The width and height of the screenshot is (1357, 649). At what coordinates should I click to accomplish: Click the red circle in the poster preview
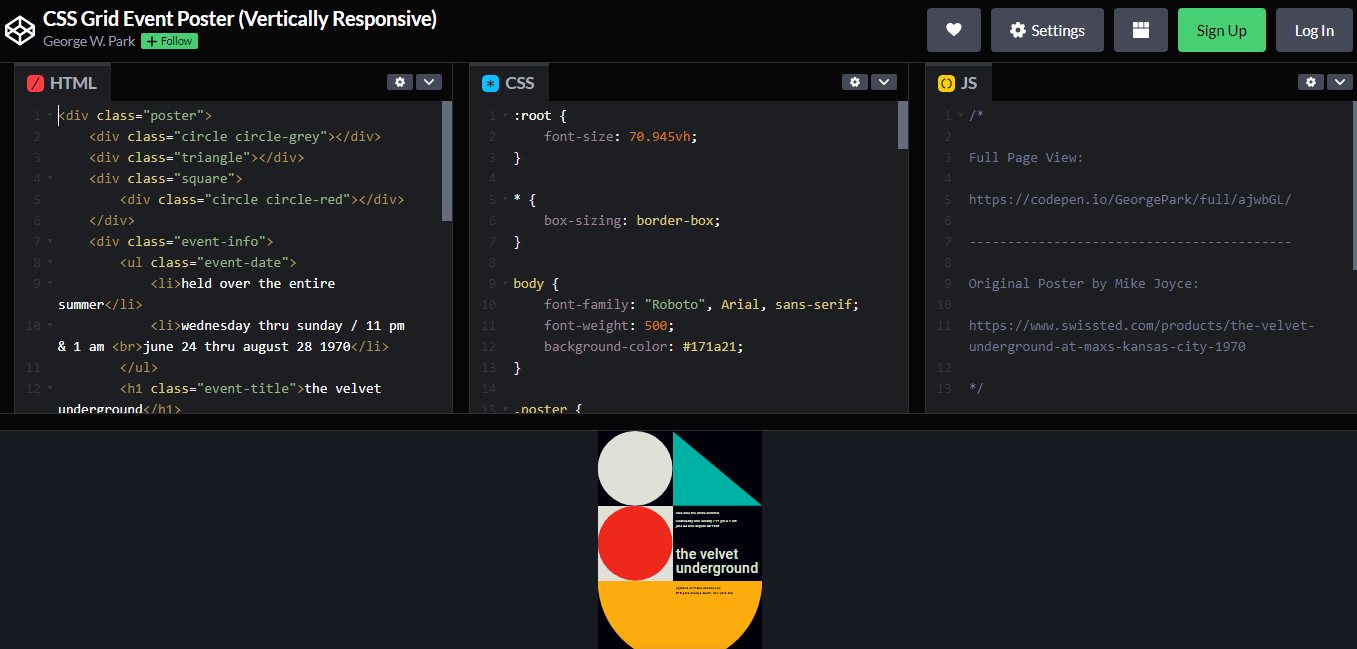pos(635,543)
